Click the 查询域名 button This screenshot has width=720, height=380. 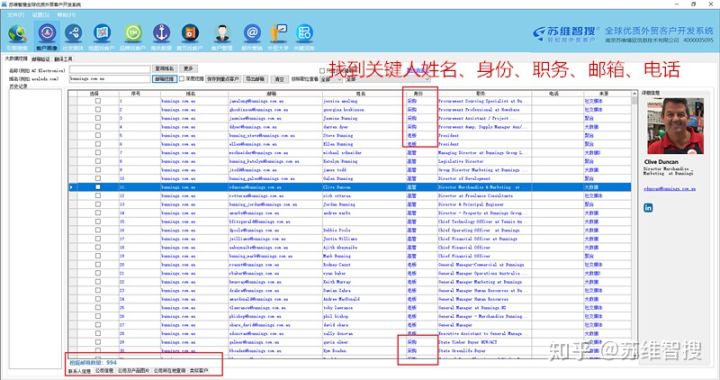pos(164,68)
